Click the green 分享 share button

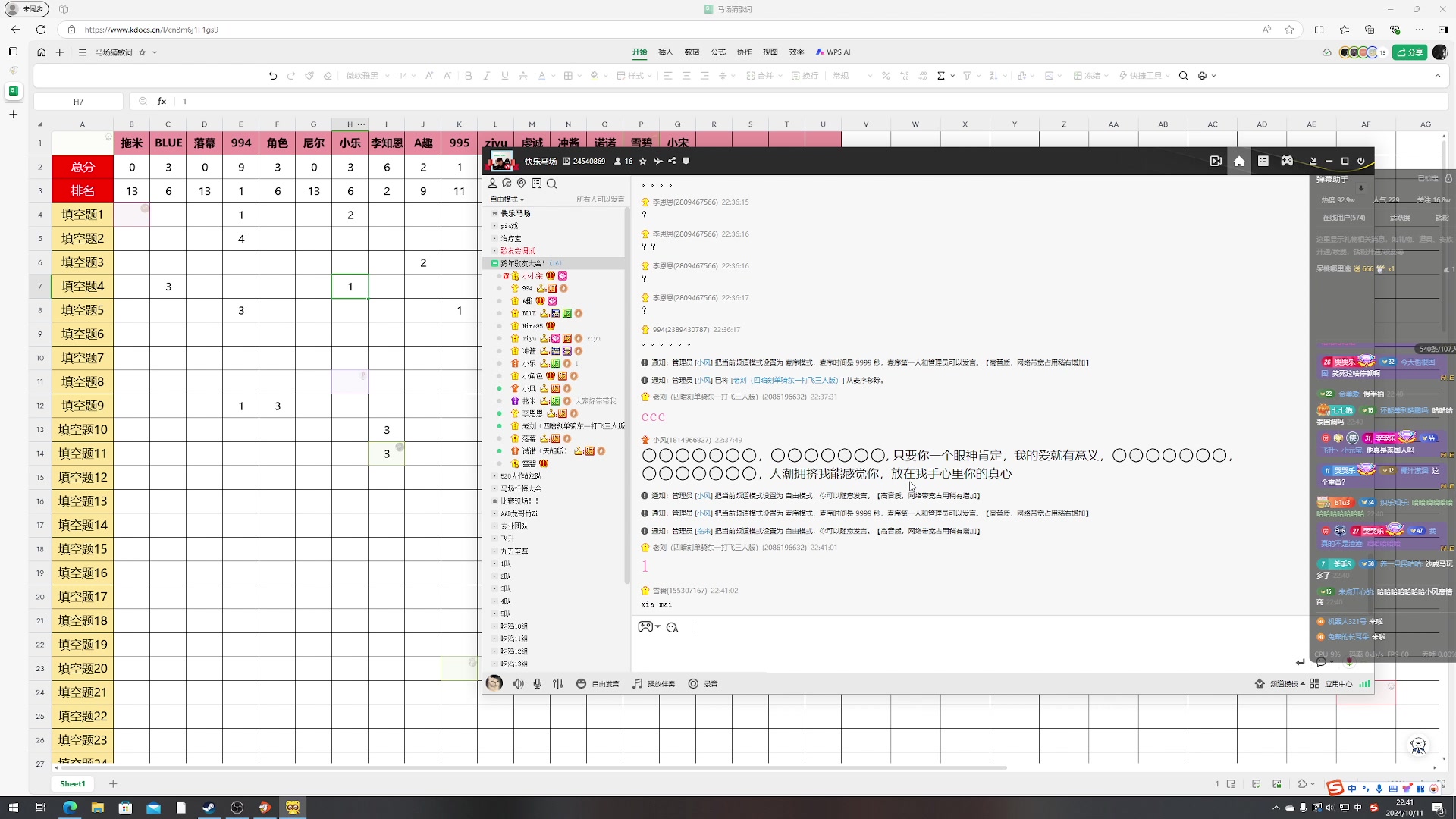click(x=1410, y=52)
